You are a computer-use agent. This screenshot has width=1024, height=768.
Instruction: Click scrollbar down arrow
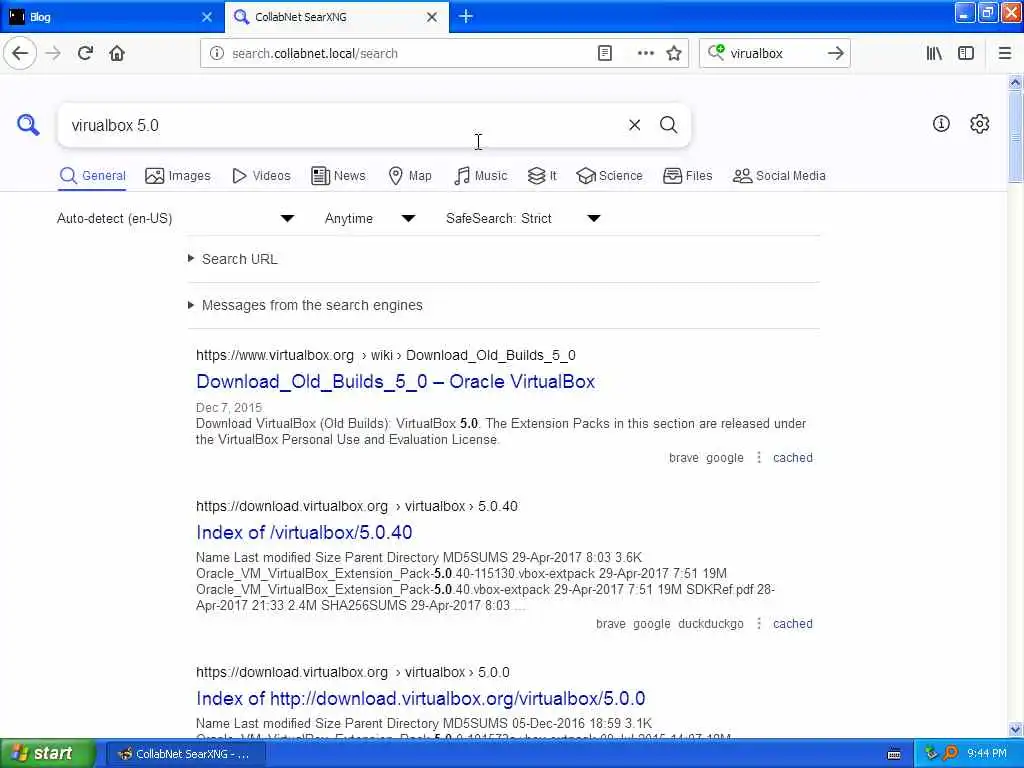(1015, 729)
